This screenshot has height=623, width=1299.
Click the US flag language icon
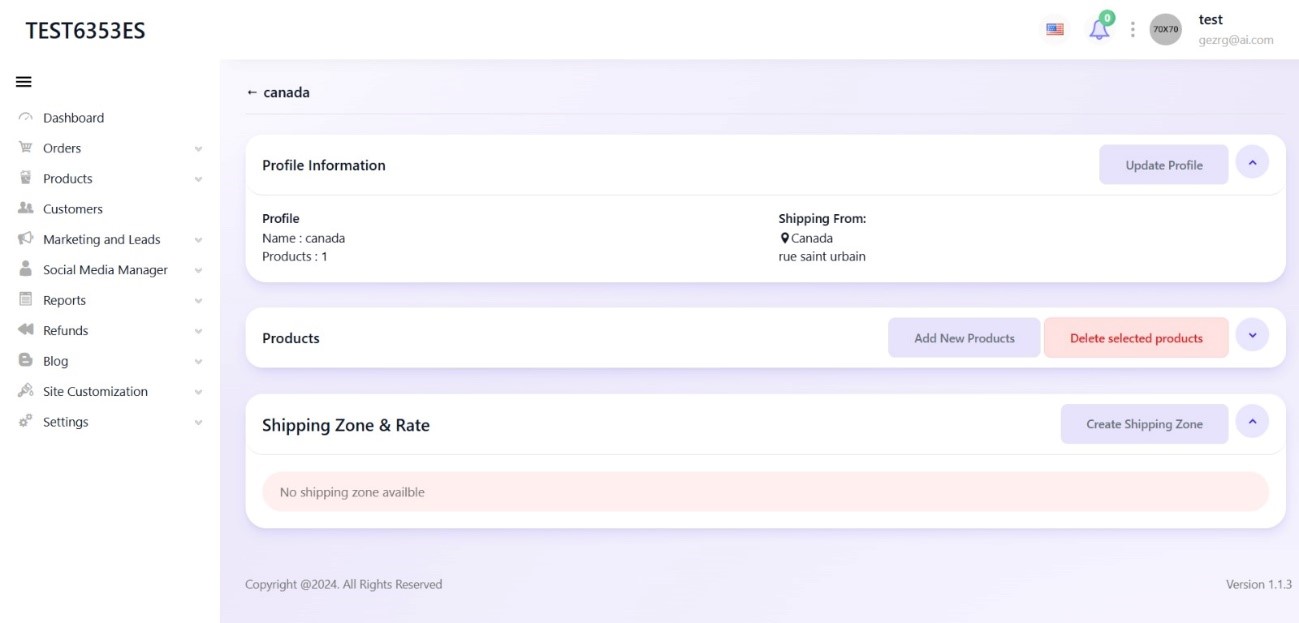tap(1055, 29)
